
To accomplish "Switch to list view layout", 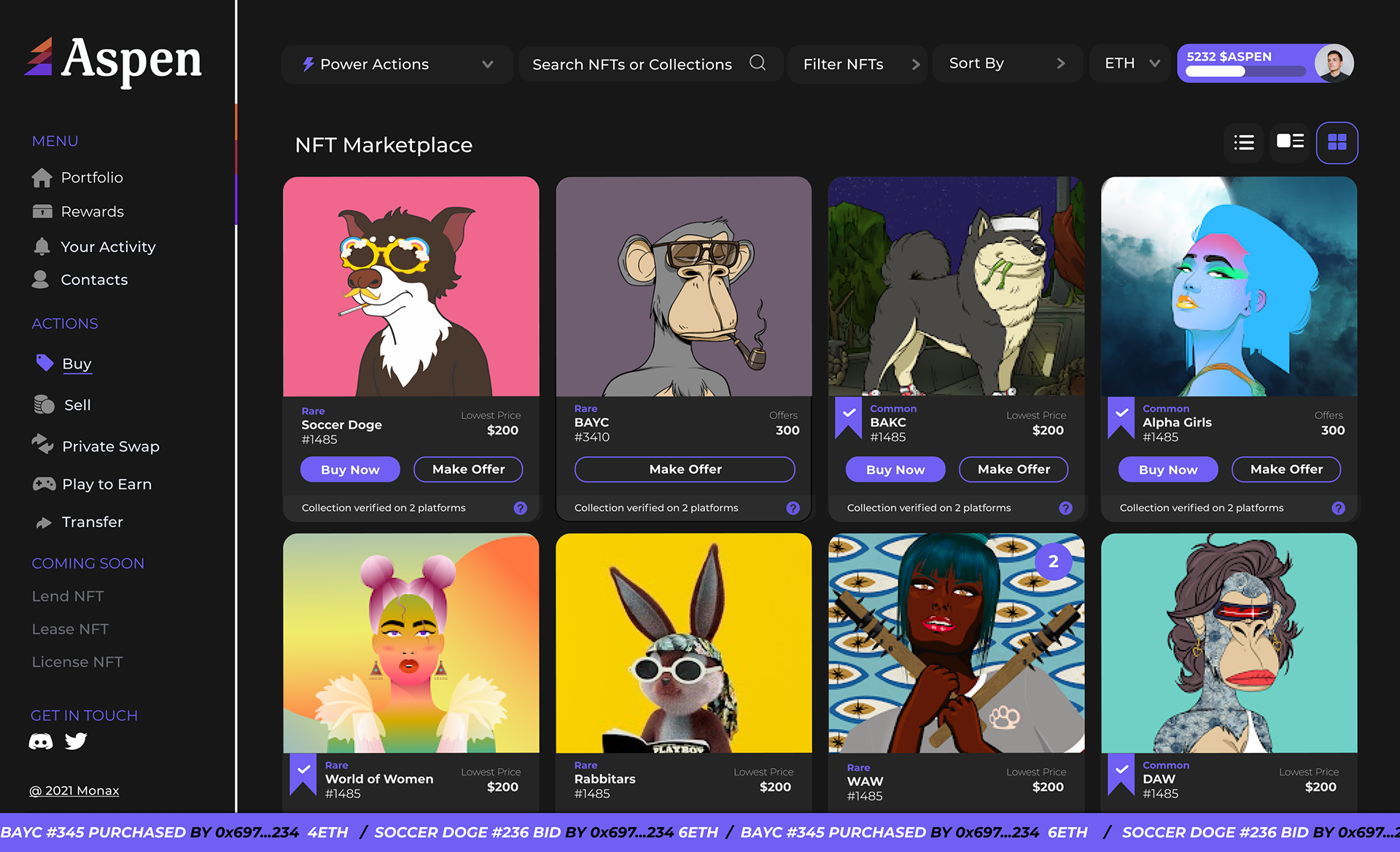I will [x=1244, y=142].
